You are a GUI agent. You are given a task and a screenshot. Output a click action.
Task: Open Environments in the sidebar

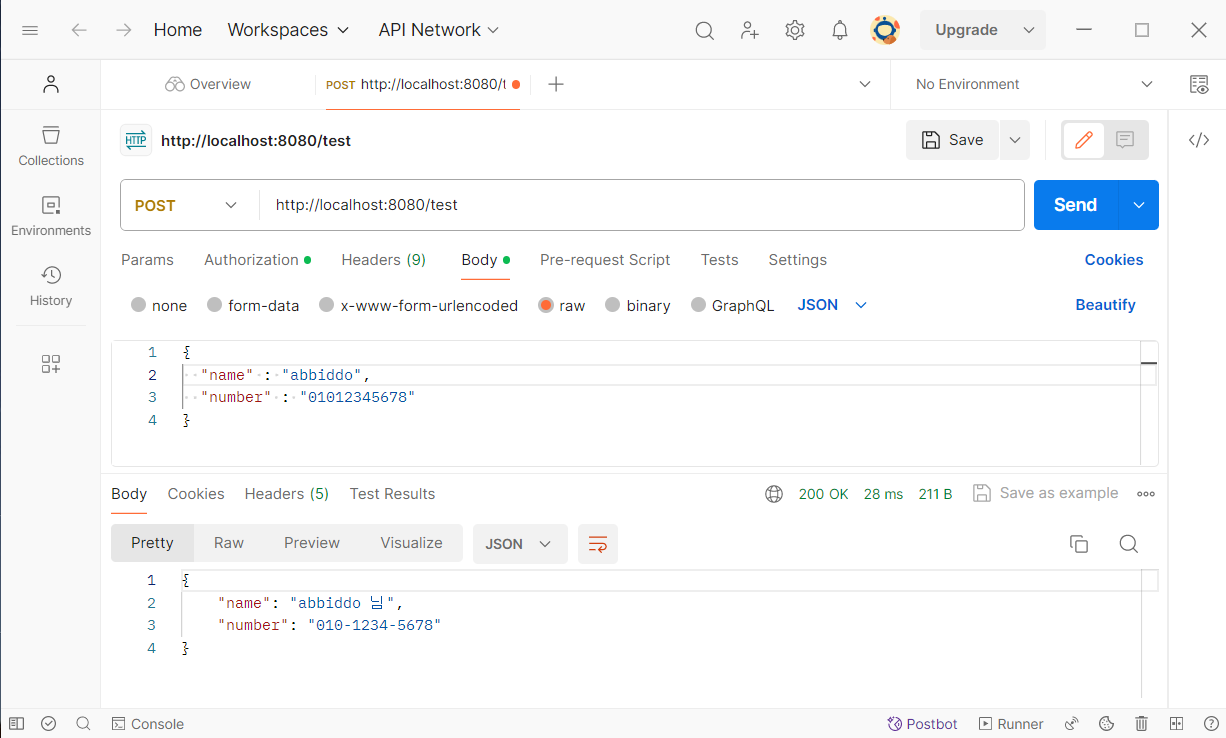click(51, 216)
